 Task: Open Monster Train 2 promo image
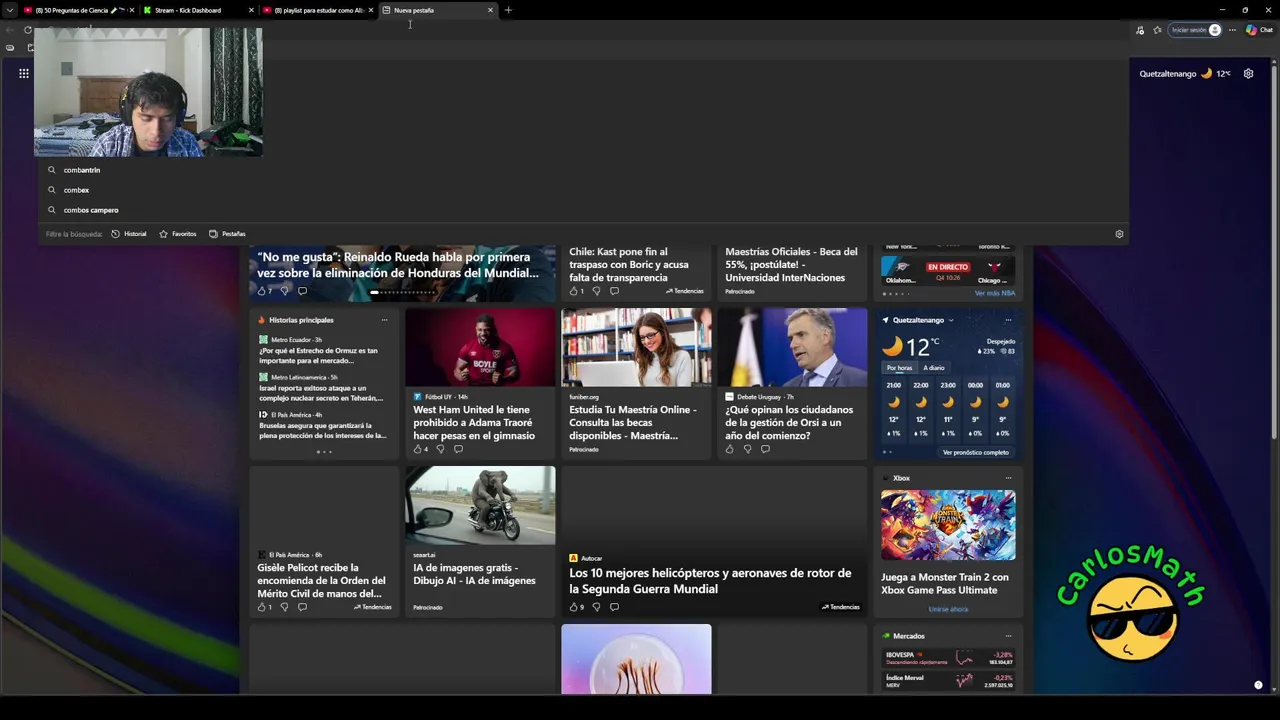coord(948,525)
